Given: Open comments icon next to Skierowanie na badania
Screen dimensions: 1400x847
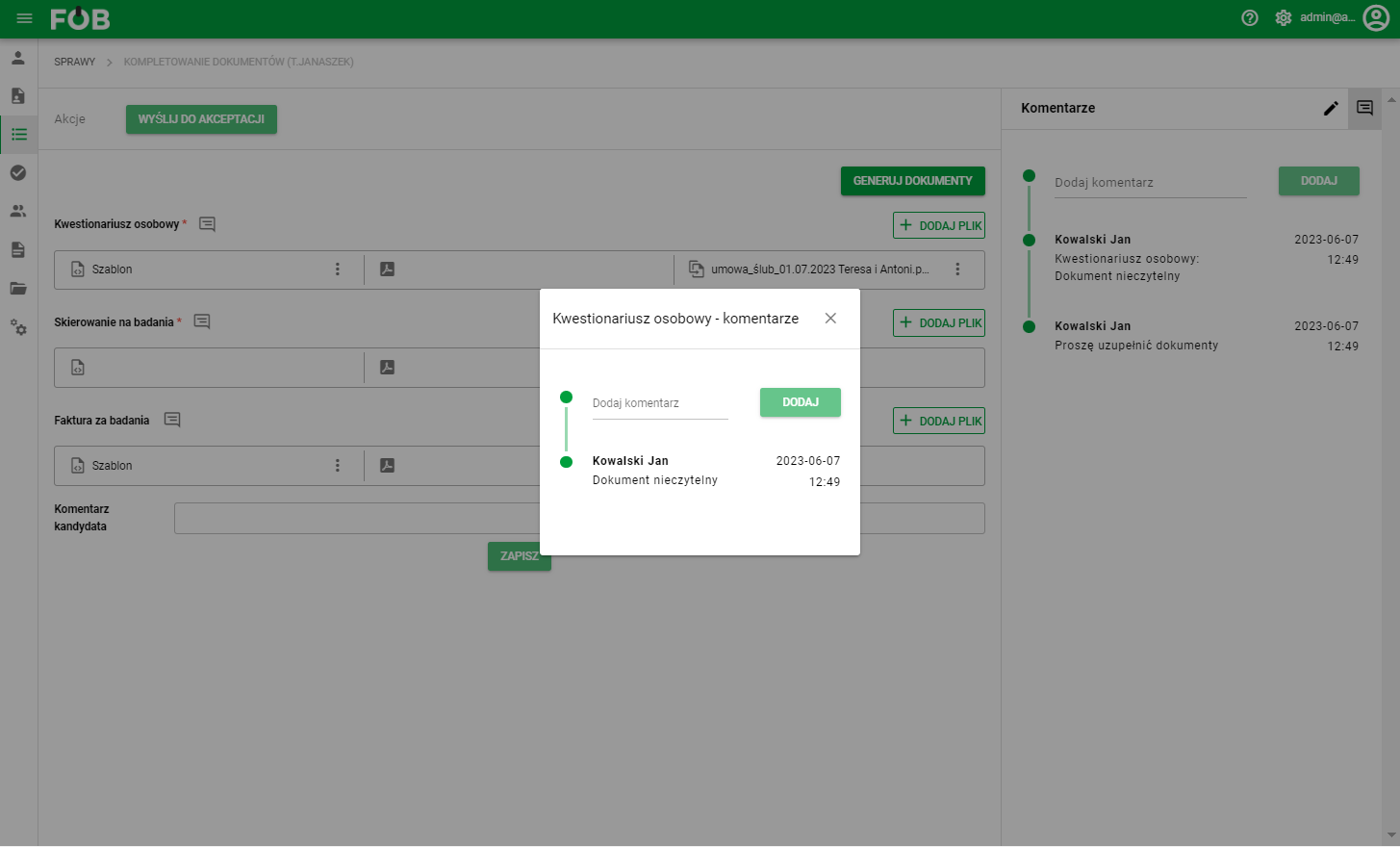Looking at the screenshot, I should point(202,321).
